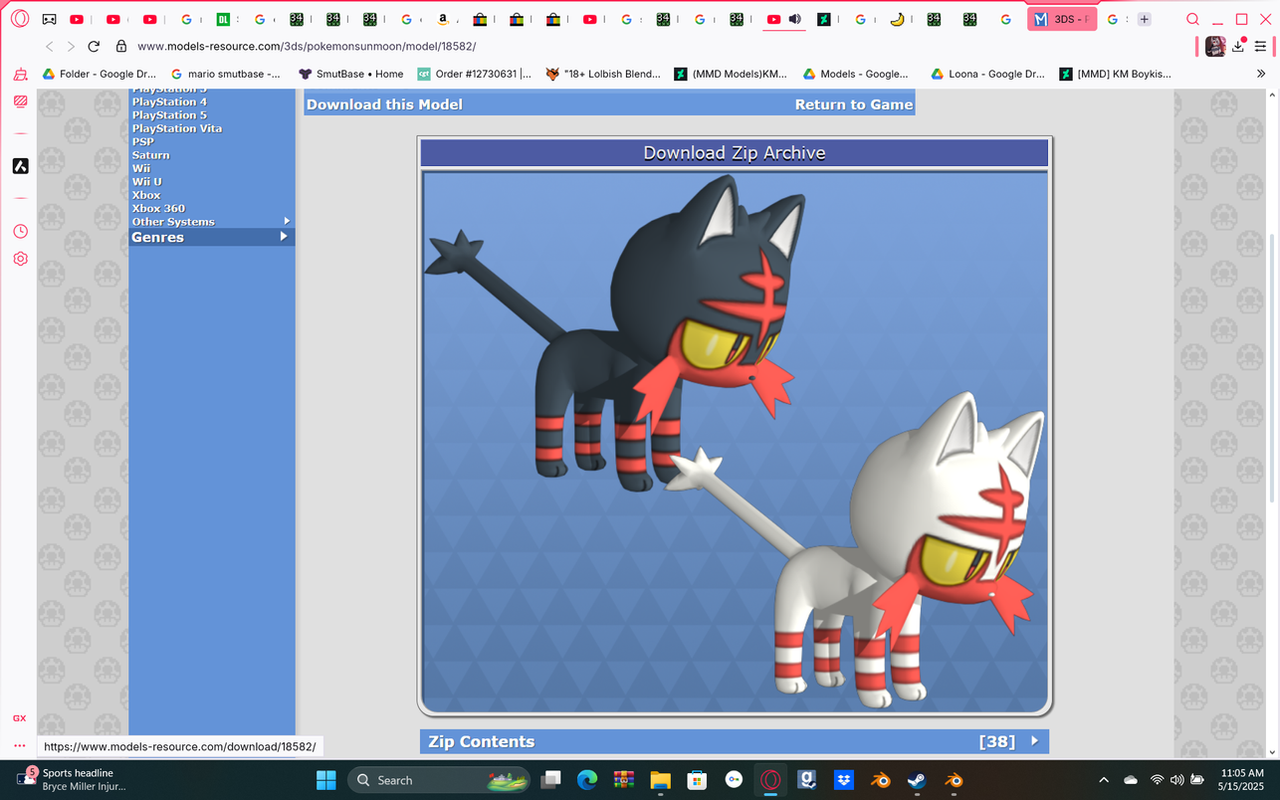This screenshot has width=1280, height=800.
Task: Open File Explorer from the taskbar
Action: pos(660,780)
